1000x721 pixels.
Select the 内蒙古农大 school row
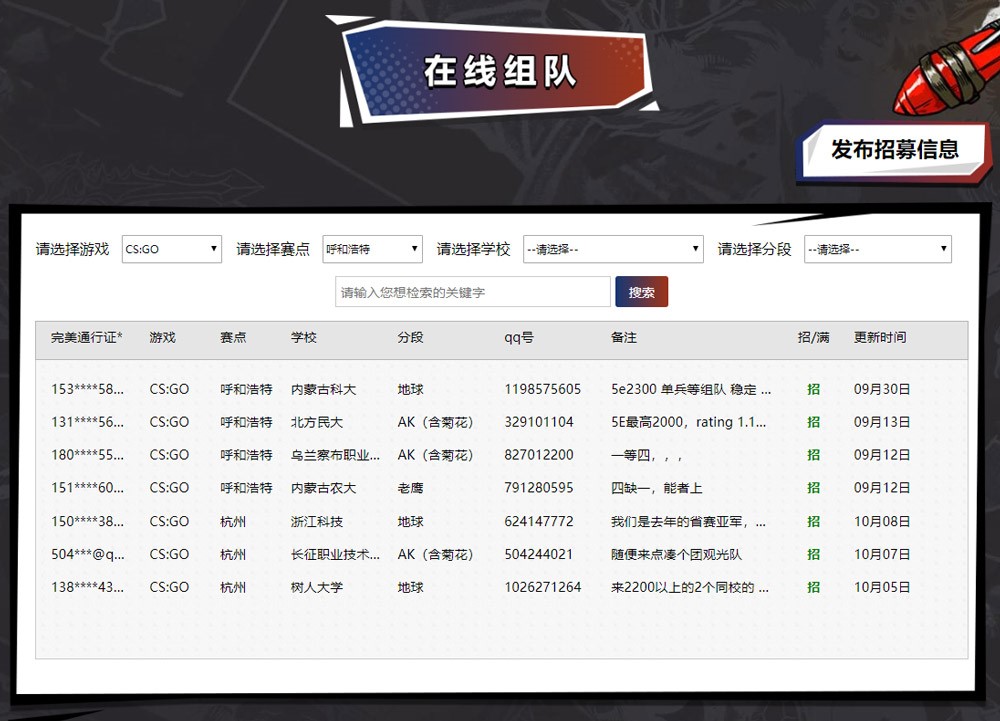323,488
